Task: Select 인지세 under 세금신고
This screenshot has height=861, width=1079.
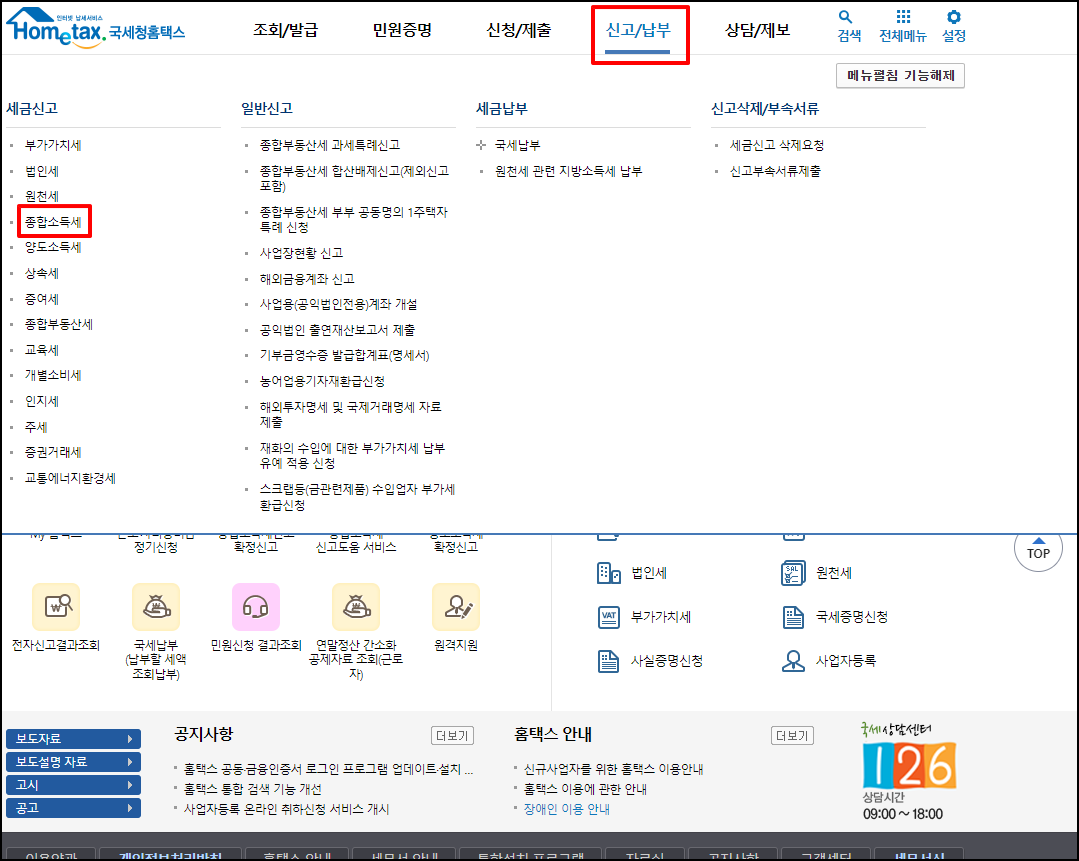Action: [x=42, y=401]
